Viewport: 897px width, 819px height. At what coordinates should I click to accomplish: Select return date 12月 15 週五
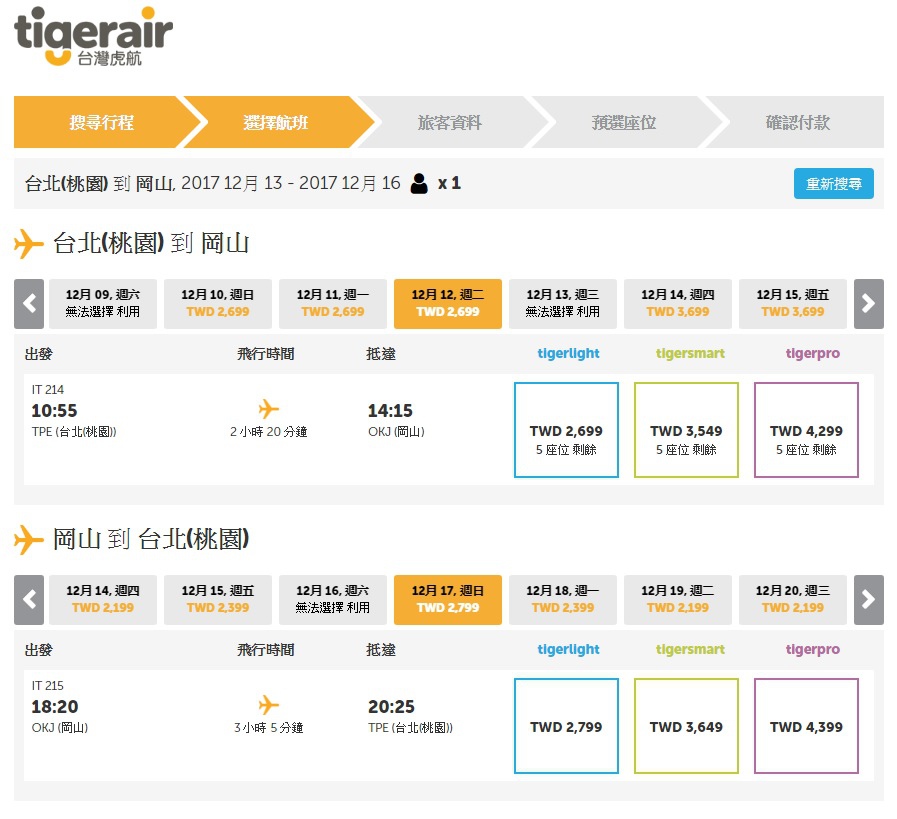(218, 599)
